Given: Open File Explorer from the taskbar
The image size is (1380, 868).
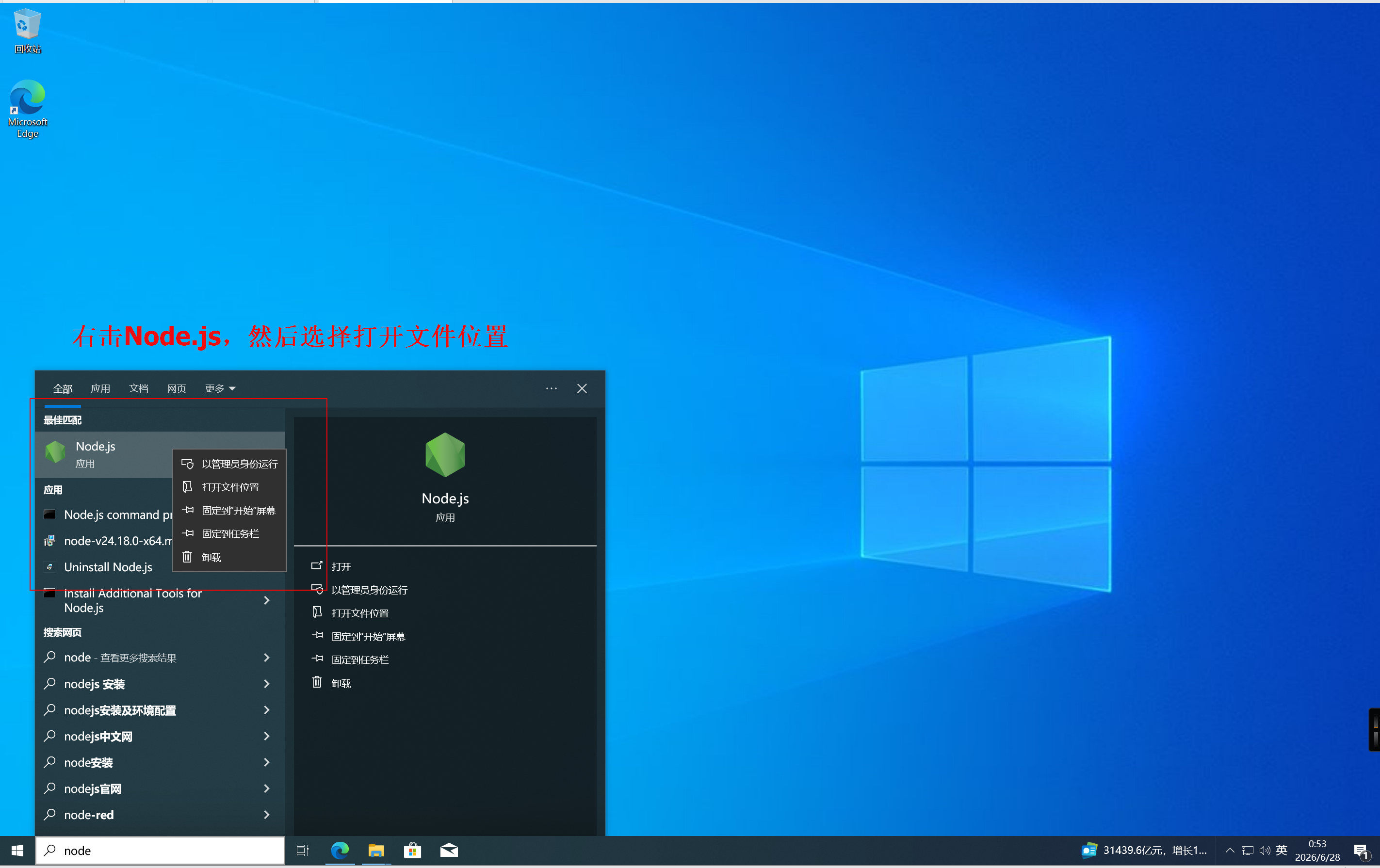Looking at the screenshot, I should tap(376, 850).
